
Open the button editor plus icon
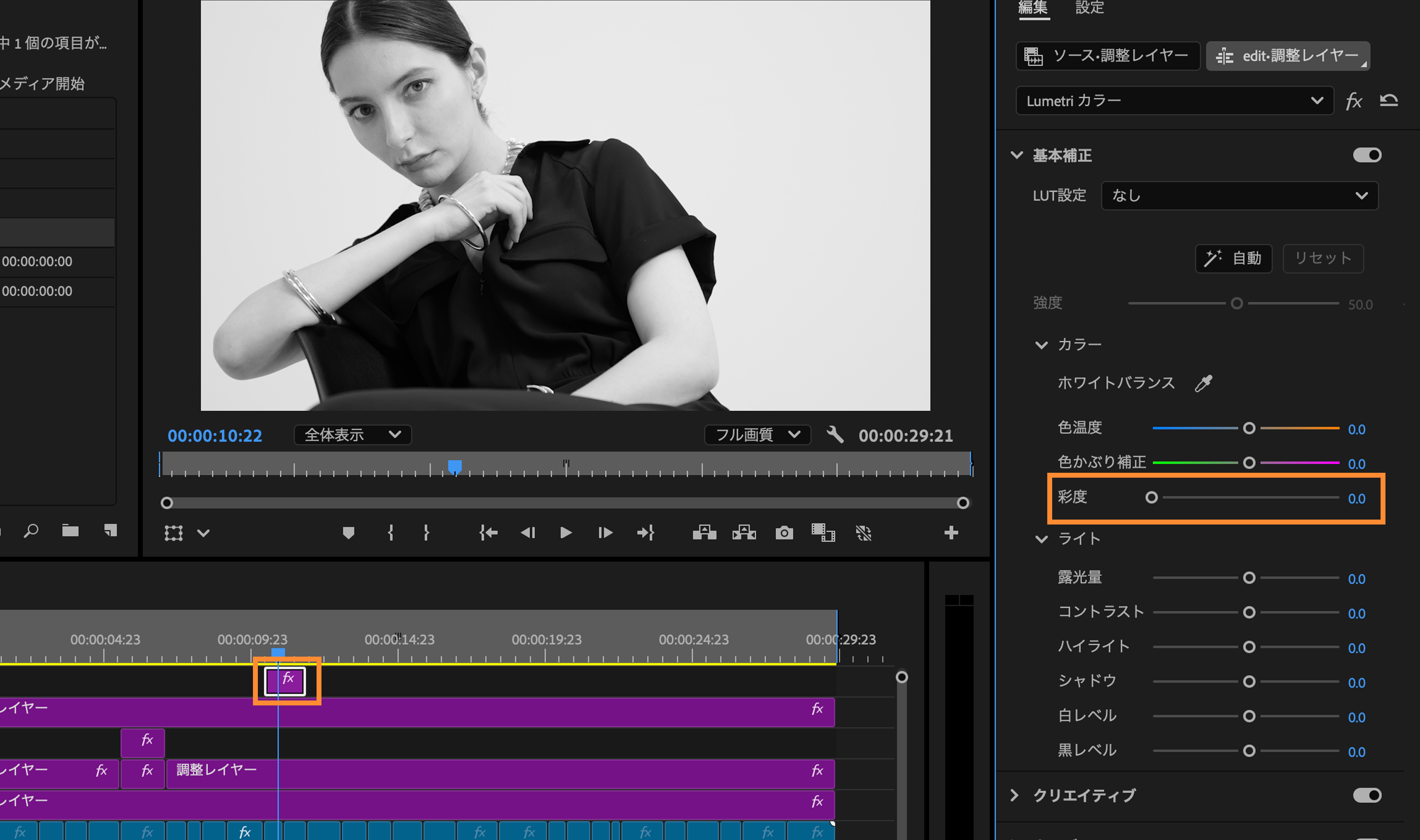(951, 533)
